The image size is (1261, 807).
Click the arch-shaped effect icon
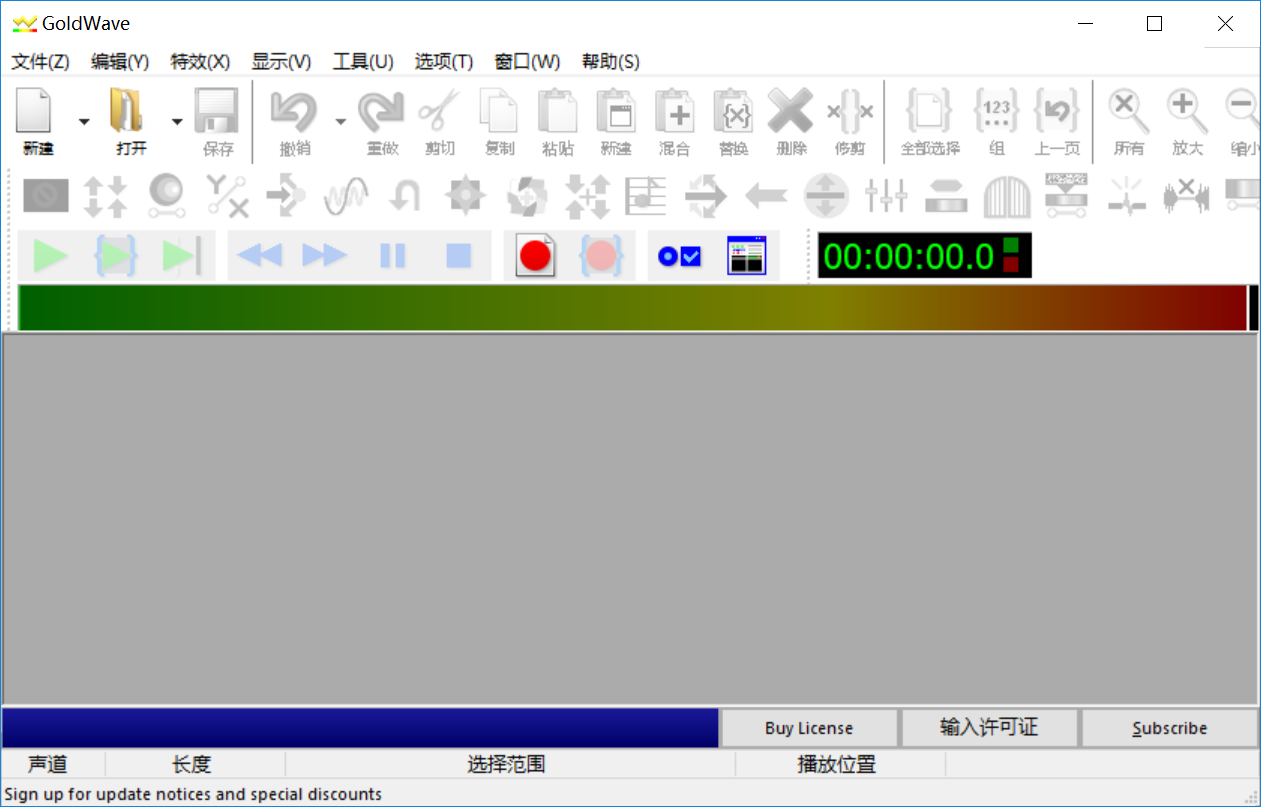[x=1007, y=196]
